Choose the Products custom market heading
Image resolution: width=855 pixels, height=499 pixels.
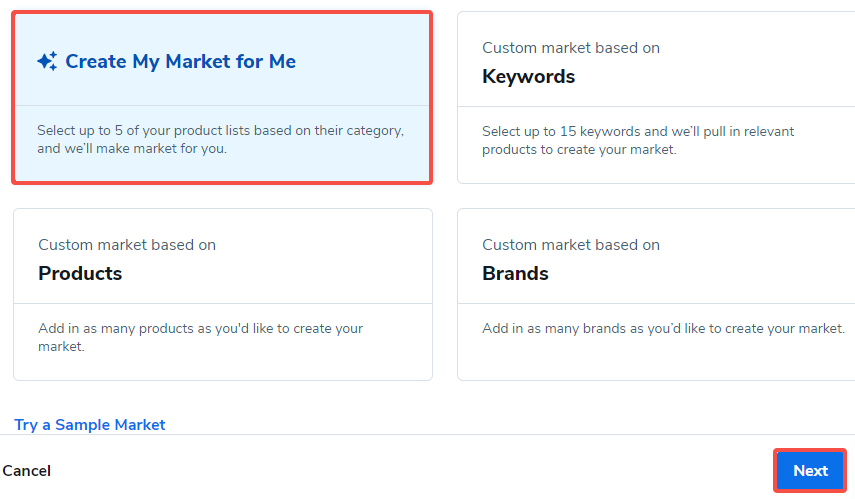[x=80, y=273]
